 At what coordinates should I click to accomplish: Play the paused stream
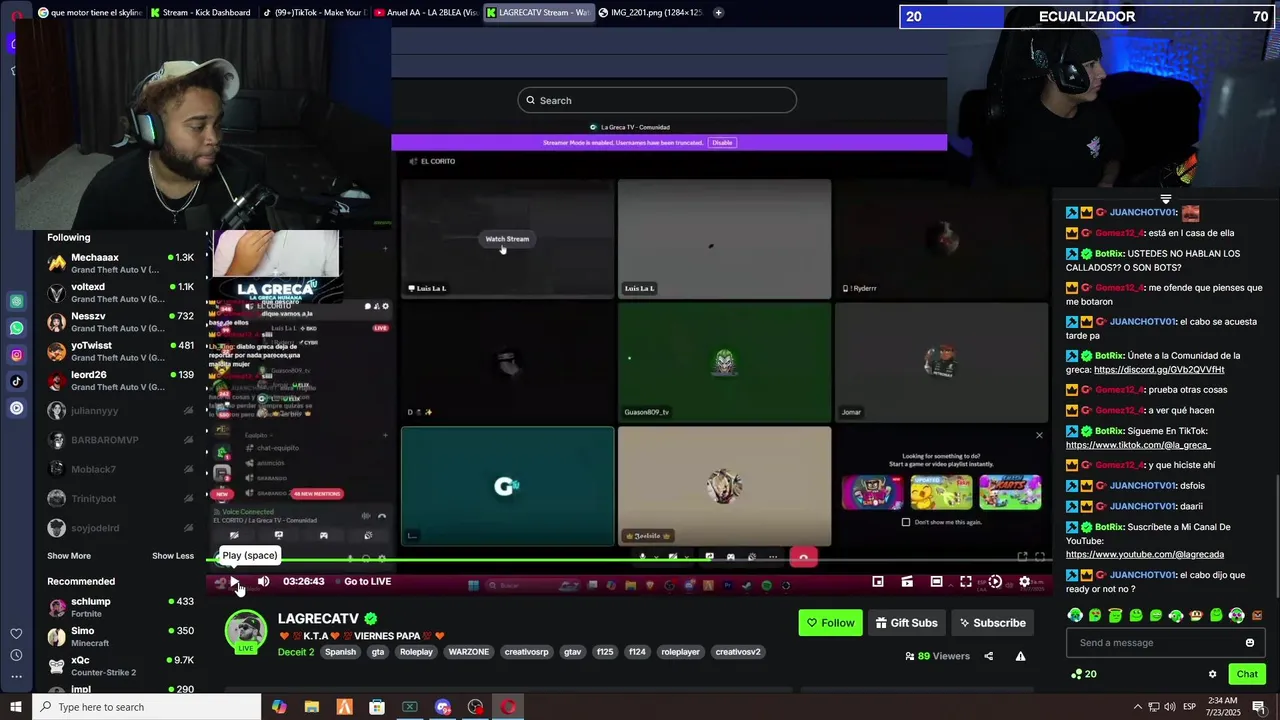[x=234, y=582]
